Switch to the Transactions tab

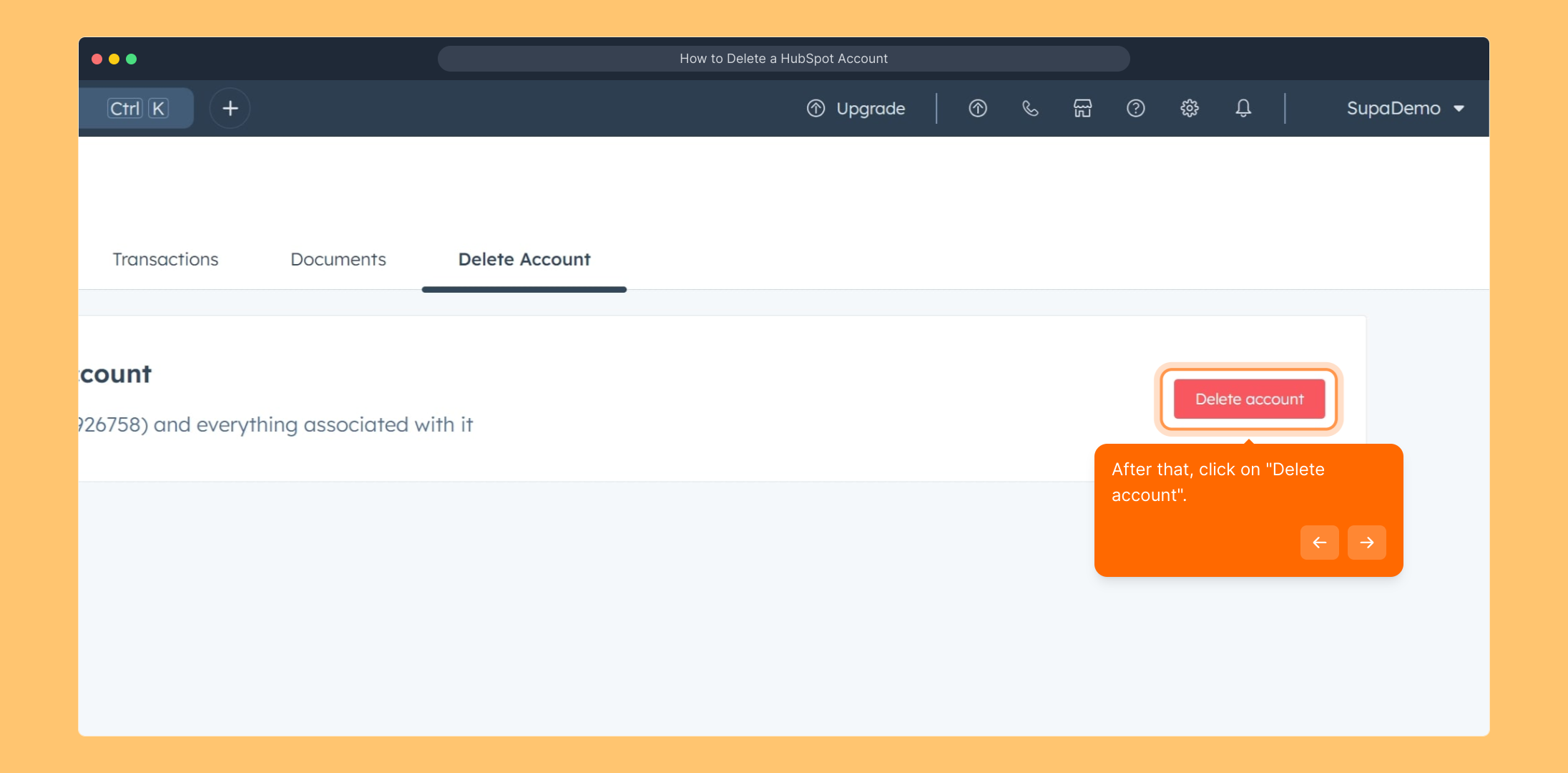(165, 259)
